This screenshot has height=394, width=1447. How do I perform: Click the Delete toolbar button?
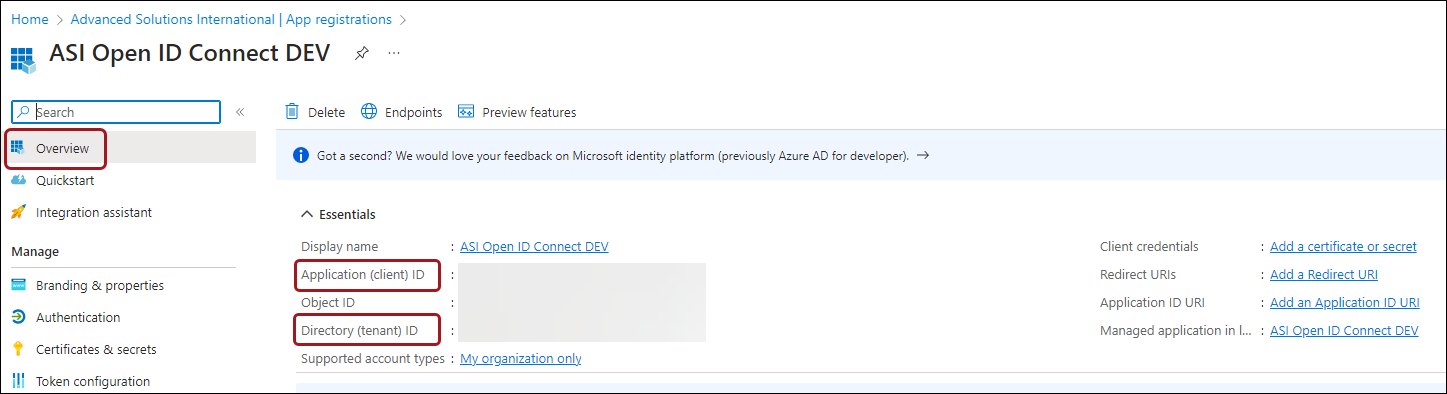[x=315, y=112]
